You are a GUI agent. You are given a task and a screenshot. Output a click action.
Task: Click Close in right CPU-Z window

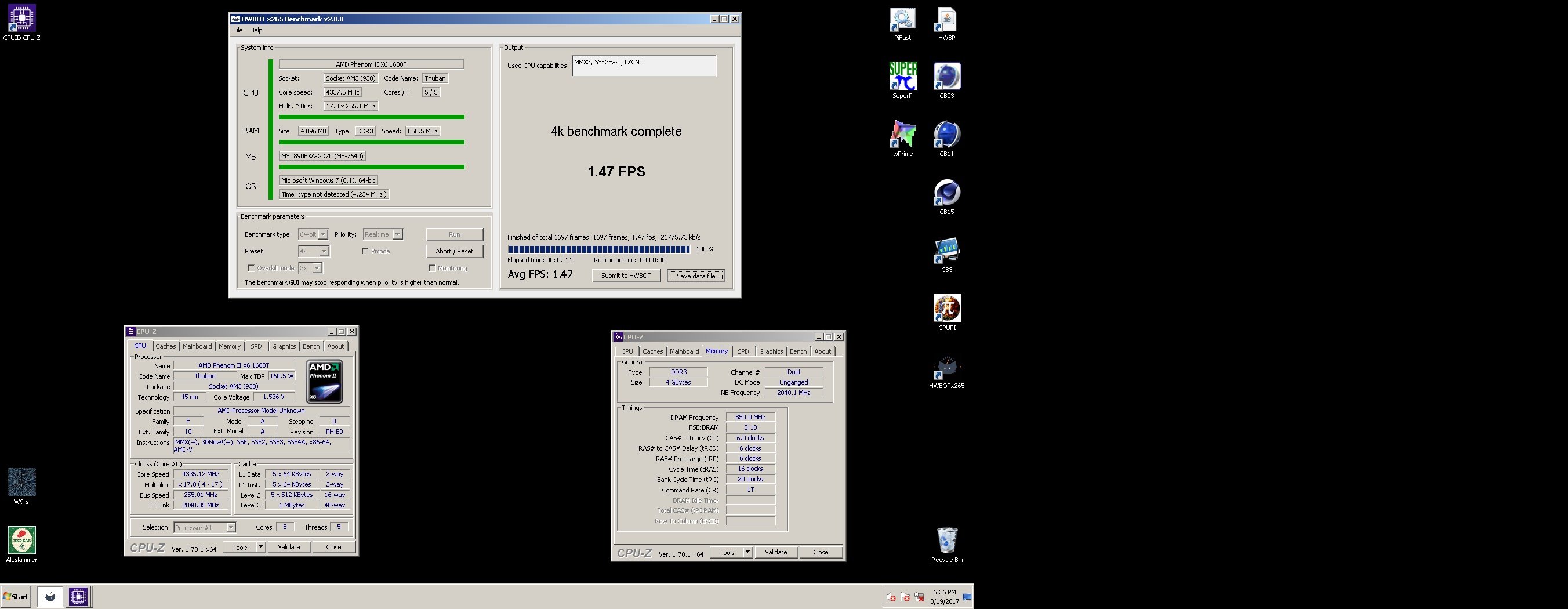821,552
